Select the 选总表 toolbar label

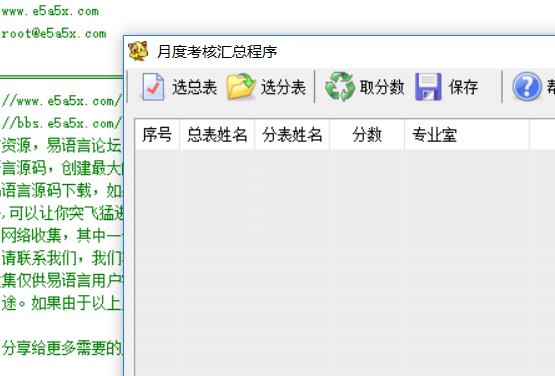194,87
